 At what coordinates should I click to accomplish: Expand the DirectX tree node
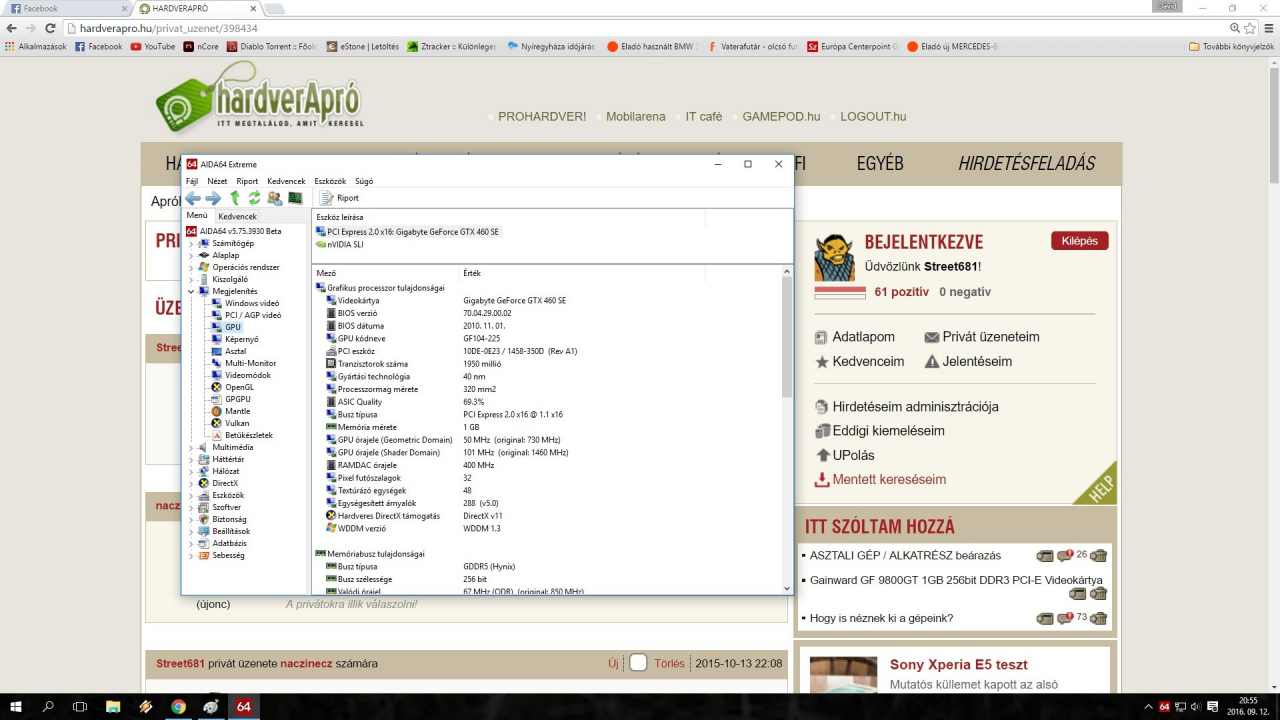pos(191,483)
